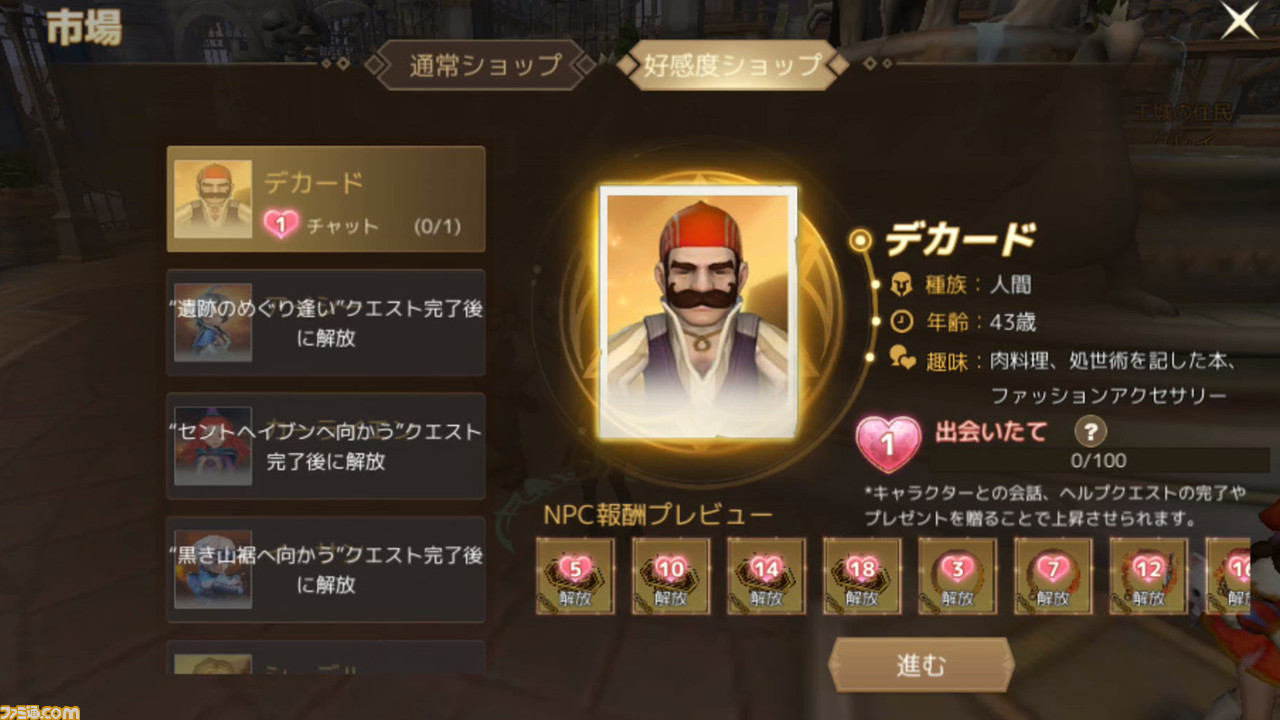1280x720 pixels.
Task: Open the question mark help icon
Action: (x=1090, y=432)
